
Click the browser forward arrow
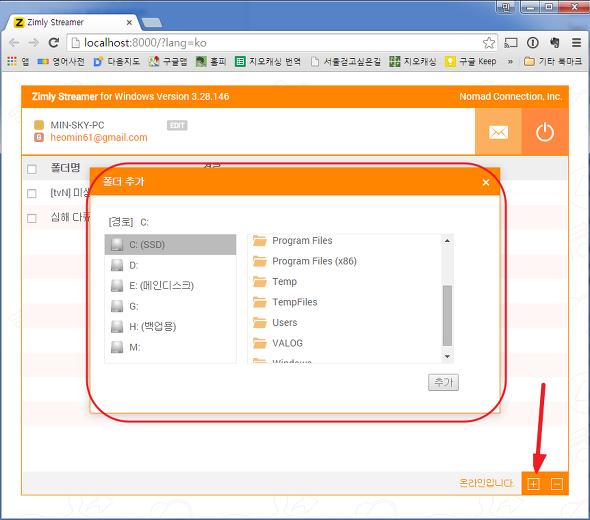[34, 43]
